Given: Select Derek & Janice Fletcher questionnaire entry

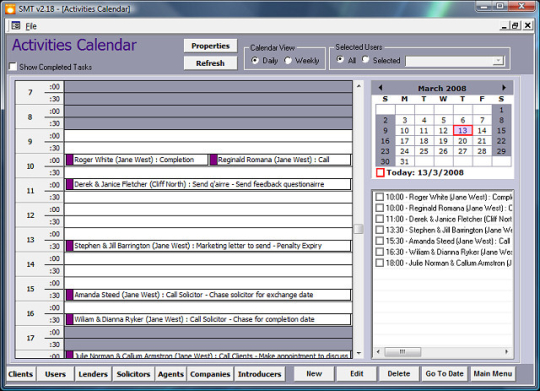Looking at the screenshot, I should click(208, 184).
